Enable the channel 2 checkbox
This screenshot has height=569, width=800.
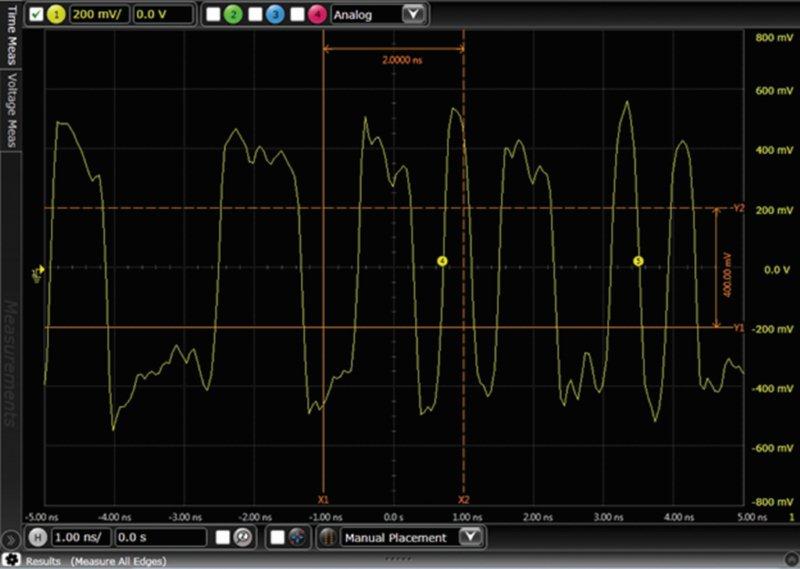click(x=213, y=15)
